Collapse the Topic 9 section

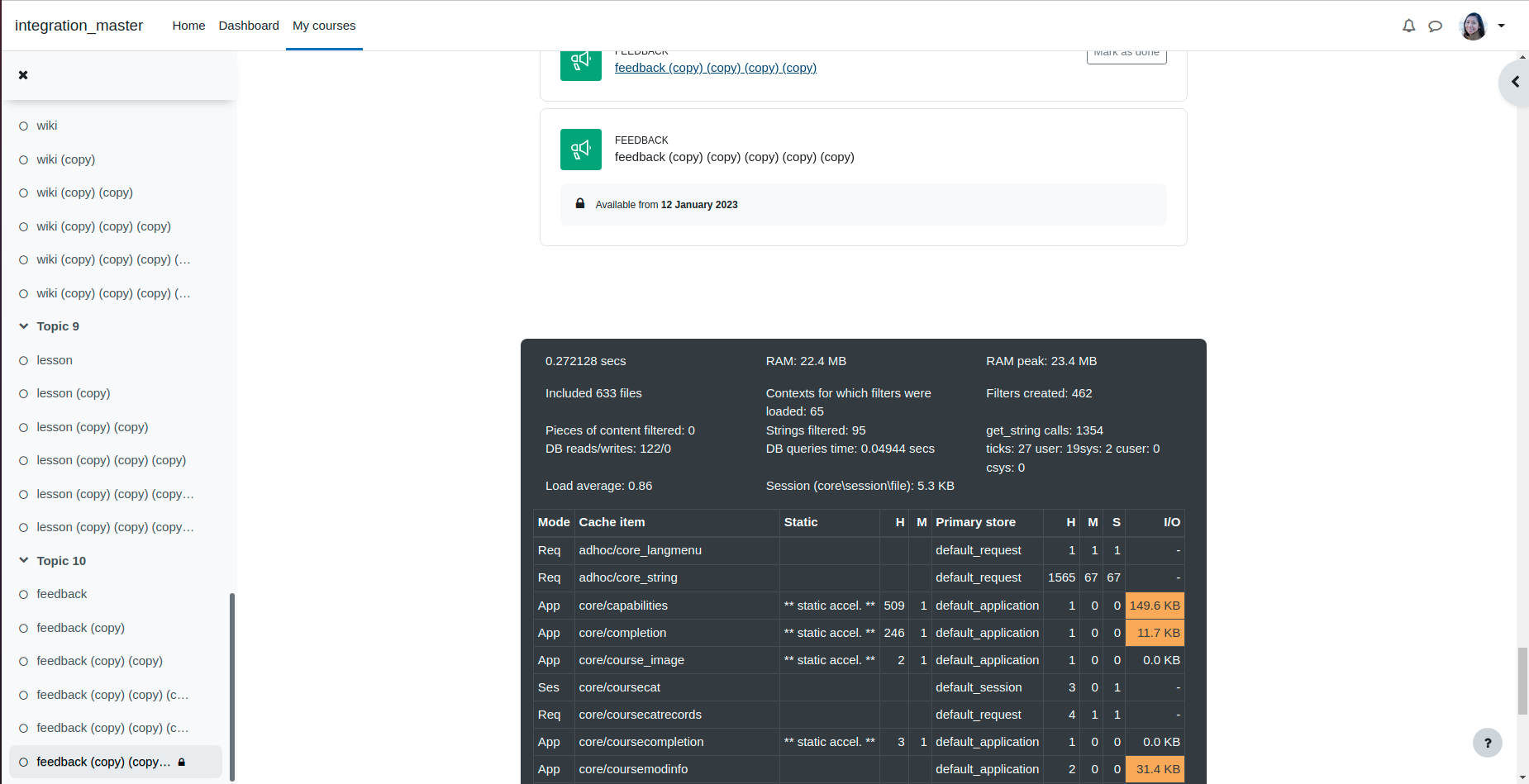pyautogui.click(x=24, y=326)
